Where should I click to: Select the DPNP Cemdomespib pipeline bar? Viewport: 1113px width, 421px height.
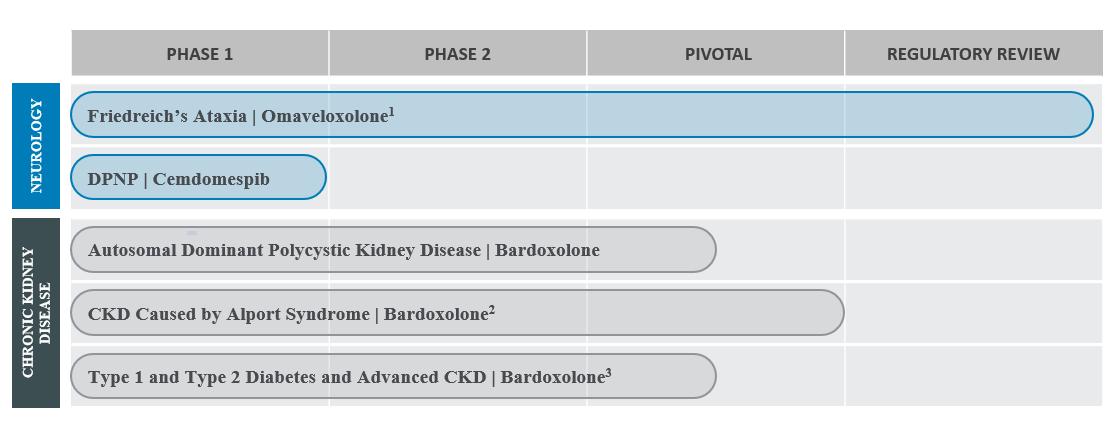(198, 178)
